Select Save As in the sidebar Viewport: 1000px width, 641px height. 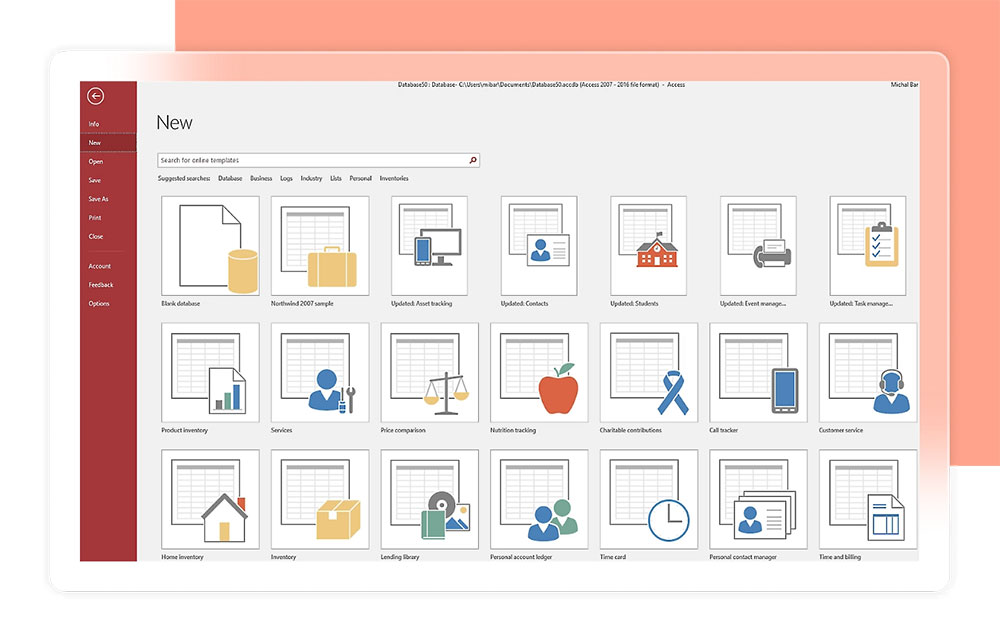[98, 199]
